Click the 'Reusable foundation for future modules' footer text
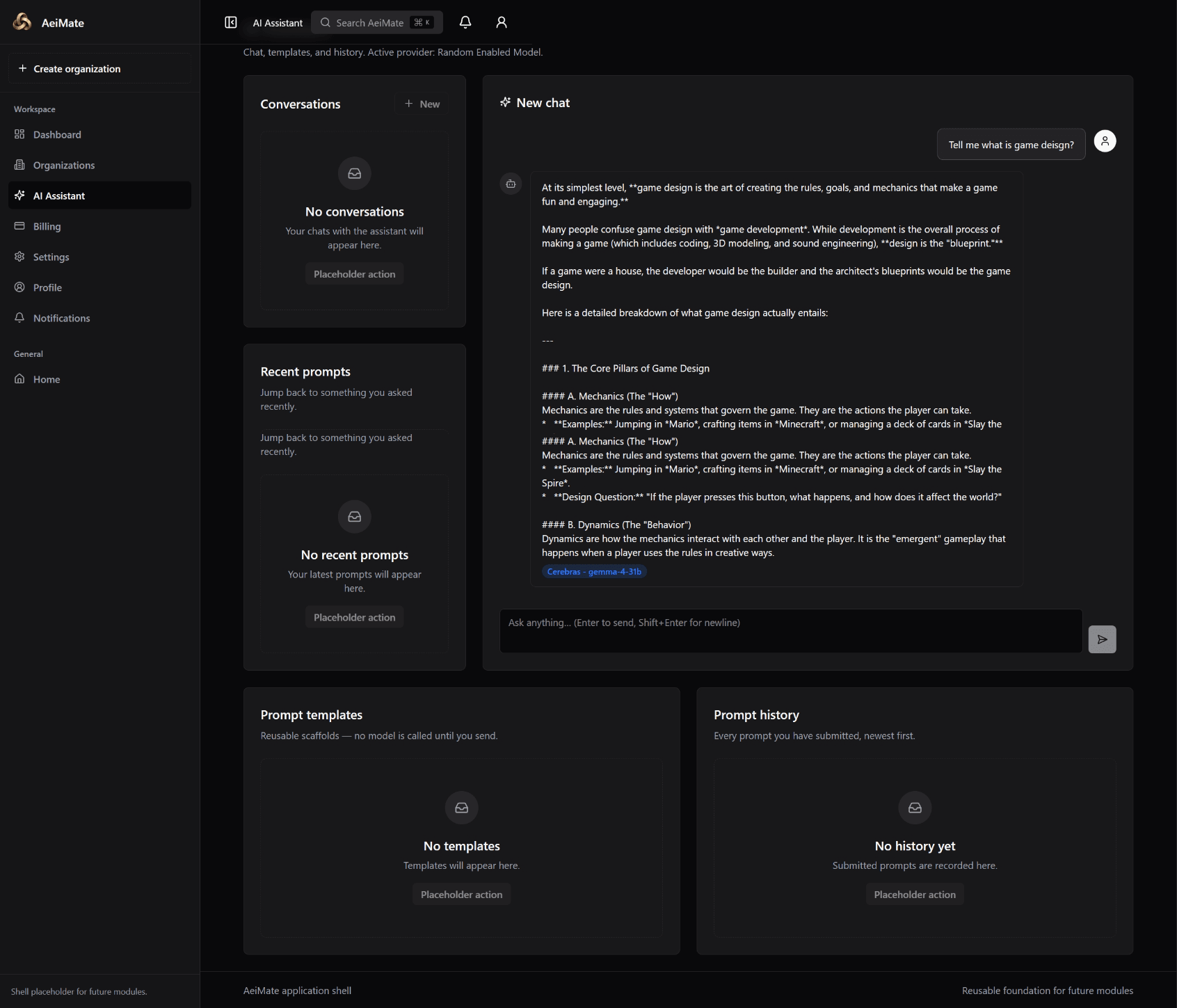1177x1008 pixels. click(1048, 991)
